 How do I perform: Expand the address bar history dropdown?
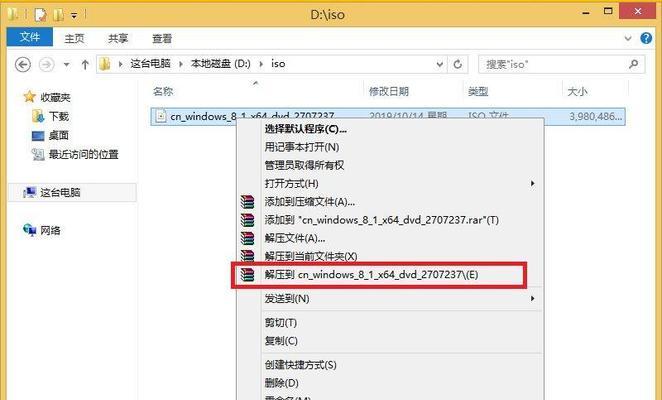(x=440, y=65)
